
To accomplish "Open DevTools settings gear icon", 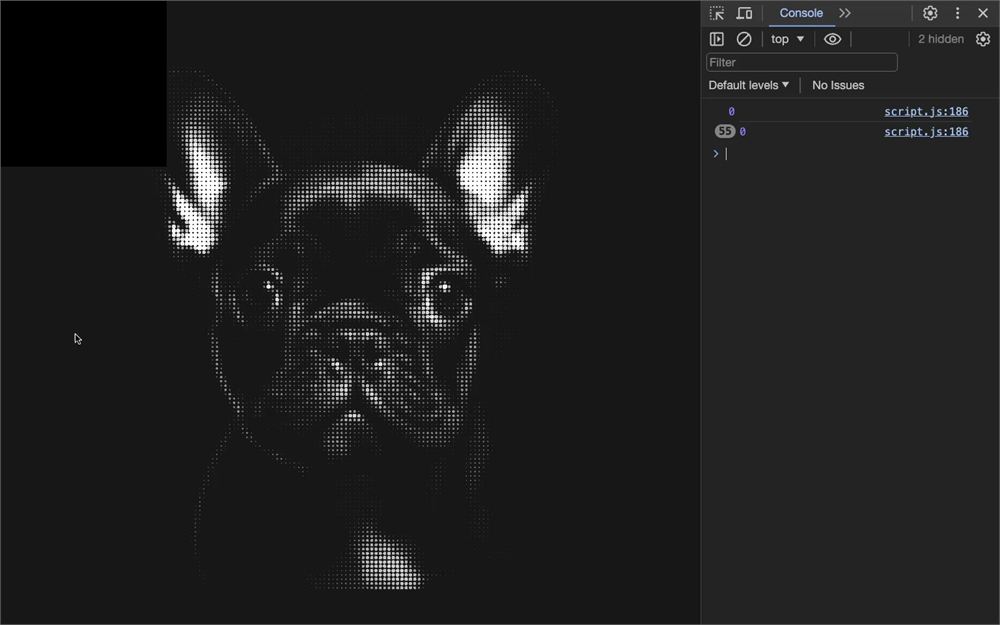I will coord(930,13).
